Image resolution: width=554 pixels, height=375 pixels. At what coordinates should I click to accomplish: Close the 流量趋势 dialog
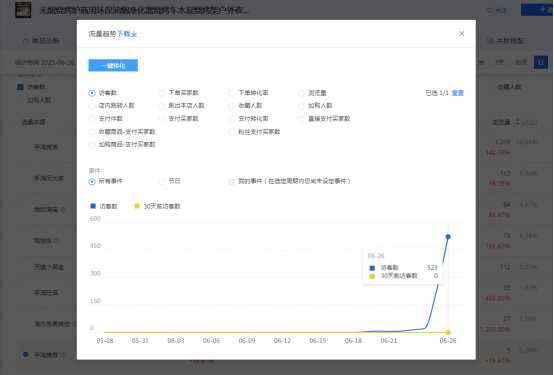(x=461, y=34)
